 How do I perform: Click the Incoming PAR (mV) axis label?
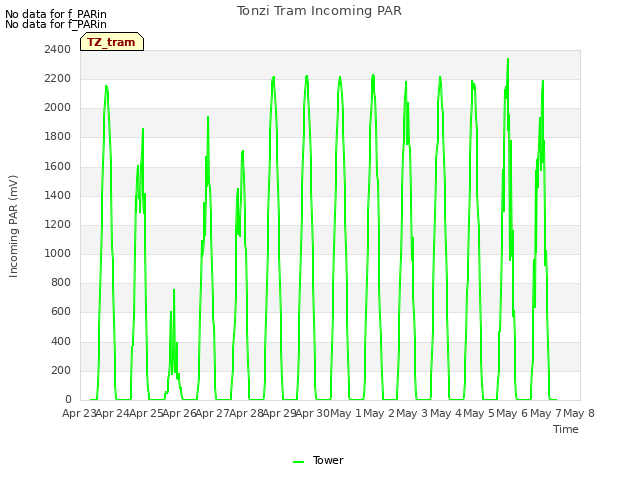pyautogui.click(x=13, y=227)
